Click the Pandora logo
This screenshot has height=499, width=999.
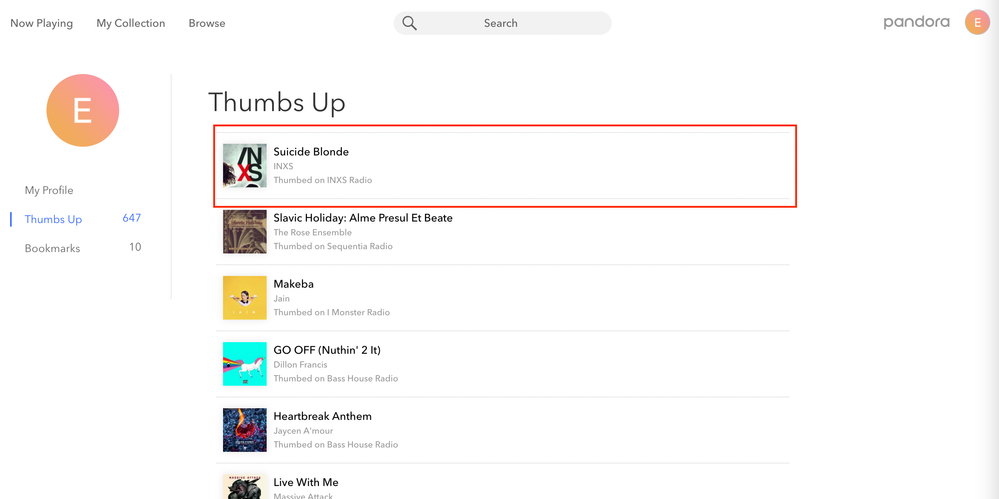click(x=916, y=22)
